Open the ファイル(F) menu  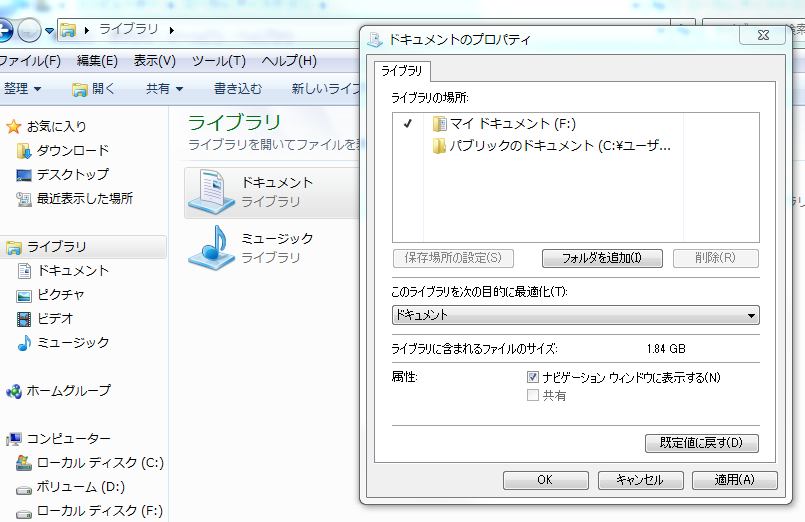coord(30,61)
